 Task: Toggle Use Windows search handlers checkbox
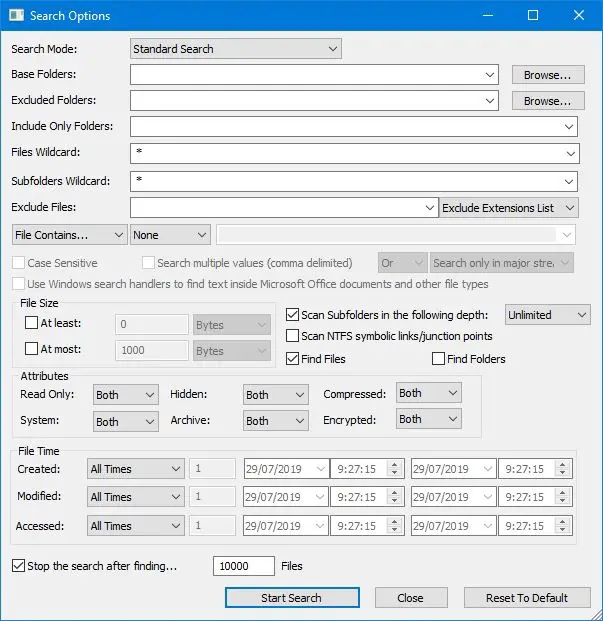19,284
